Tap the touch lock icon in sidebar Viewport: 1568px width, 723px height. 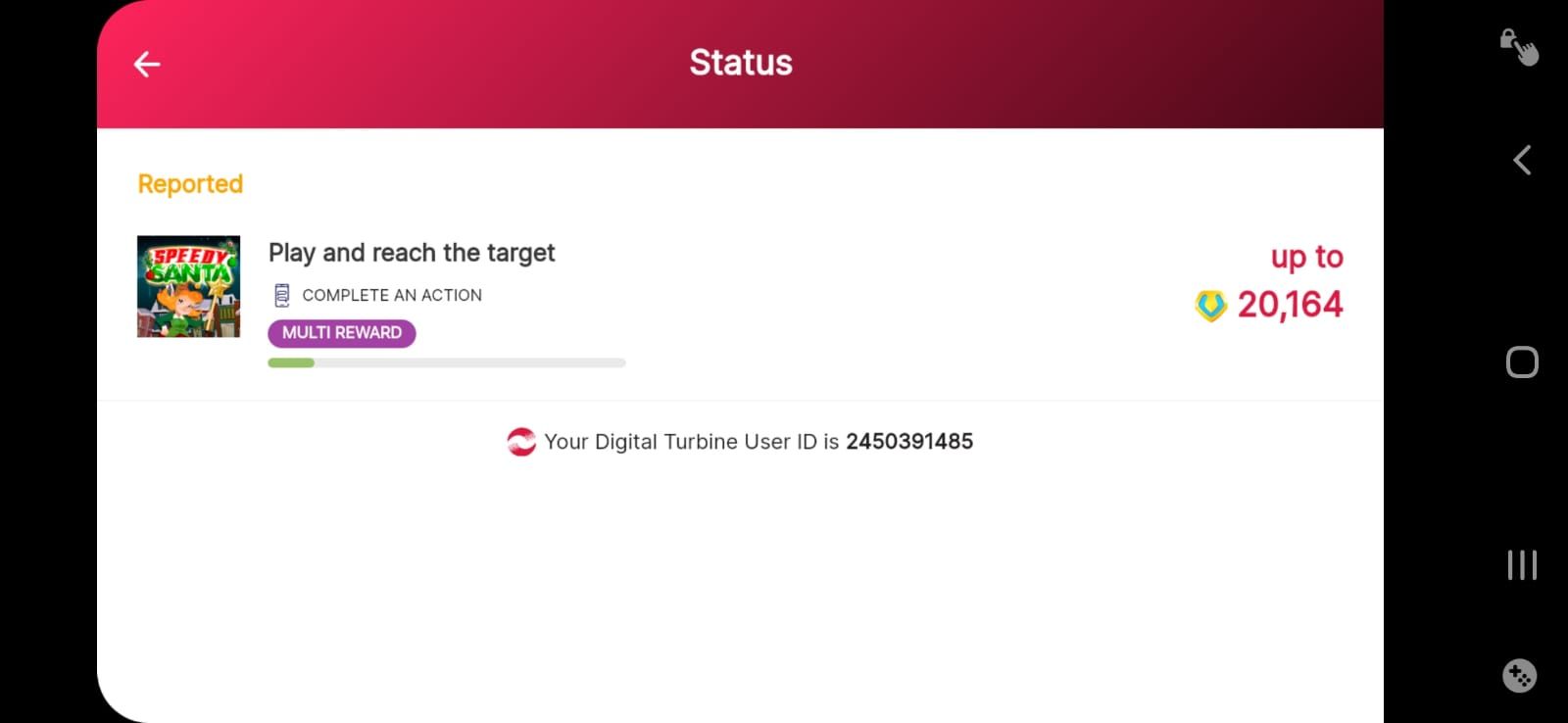point(1519,46)
